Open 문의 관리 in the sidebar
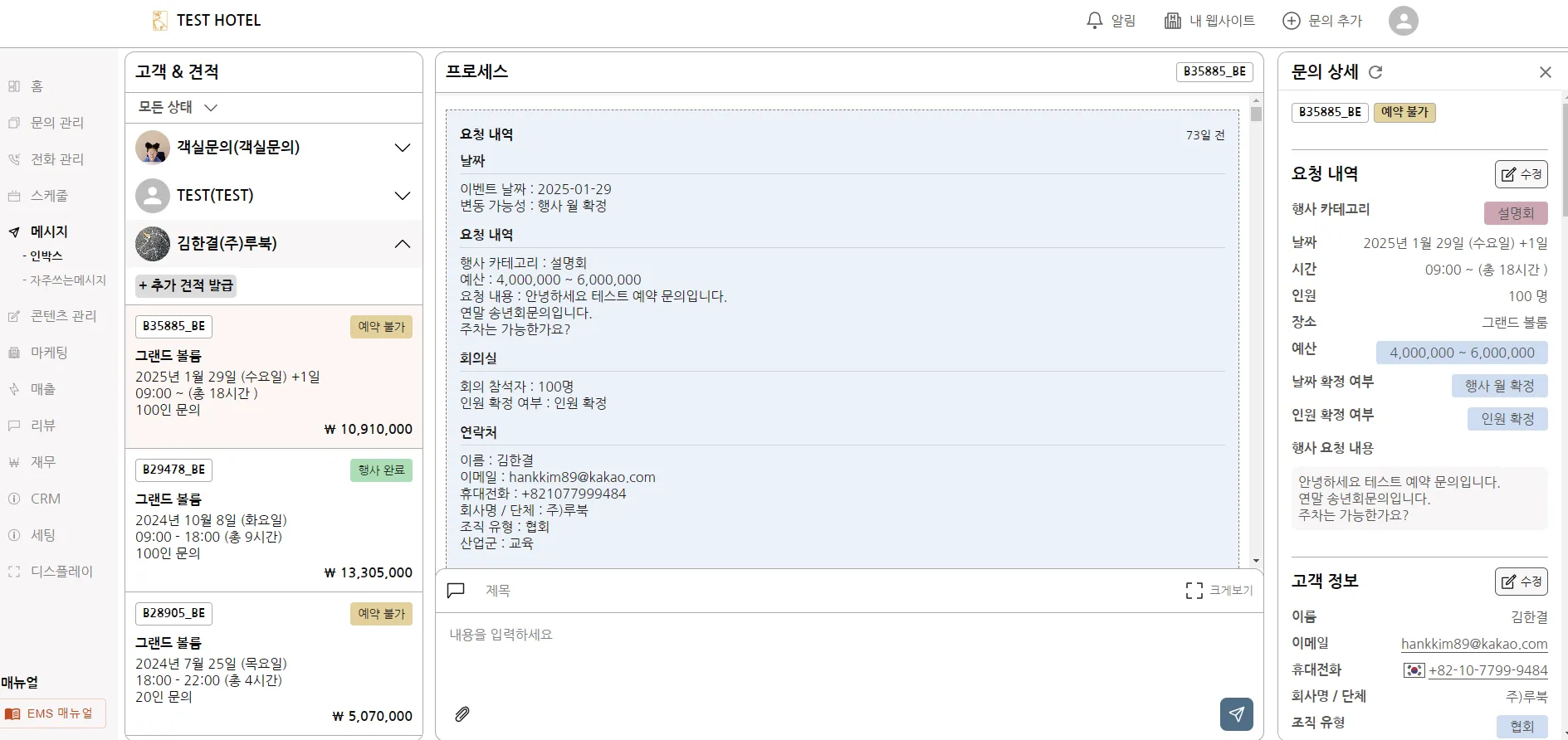The height and width of the screenshot is (740, 1568). (x=56, y=123)
